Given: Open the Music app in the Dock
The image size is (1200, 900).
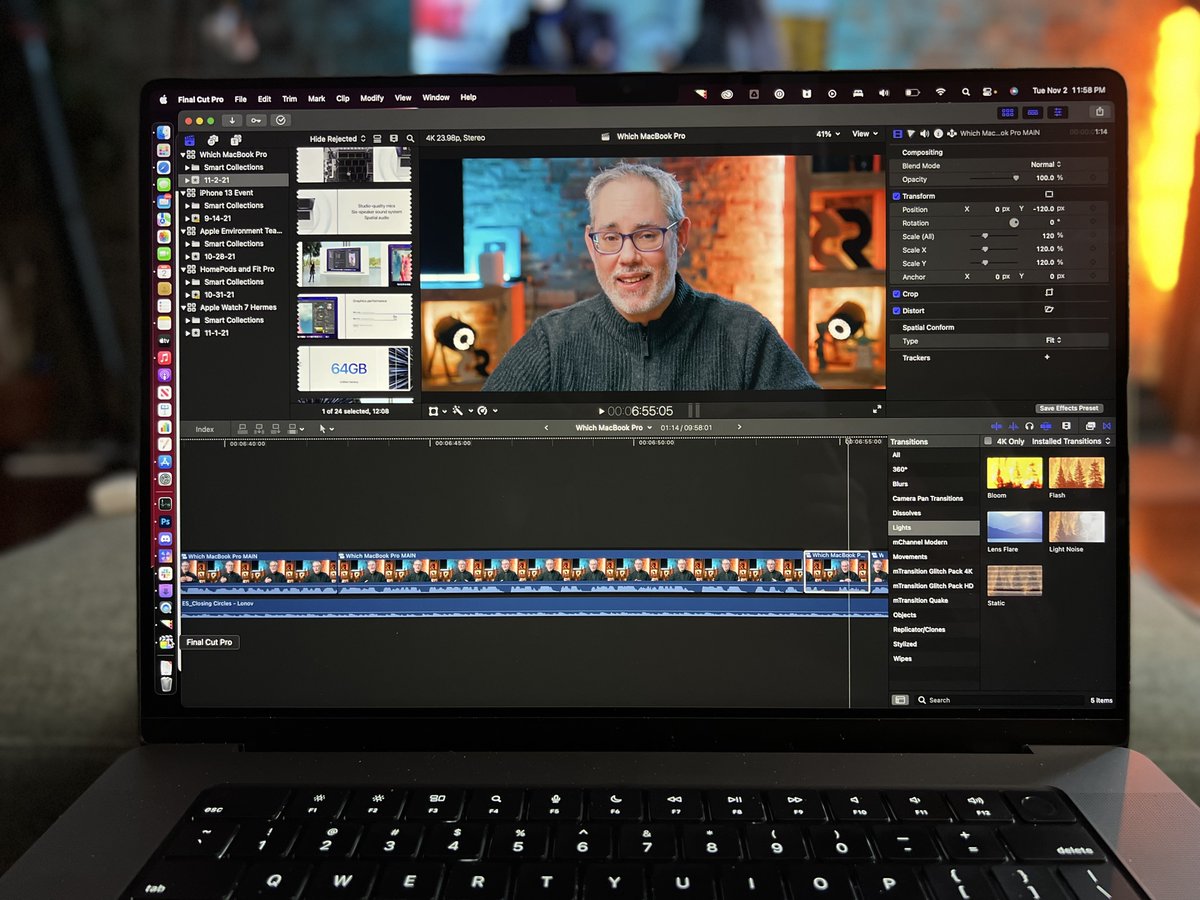Looking at the screenshot, I should click(164, 357).
